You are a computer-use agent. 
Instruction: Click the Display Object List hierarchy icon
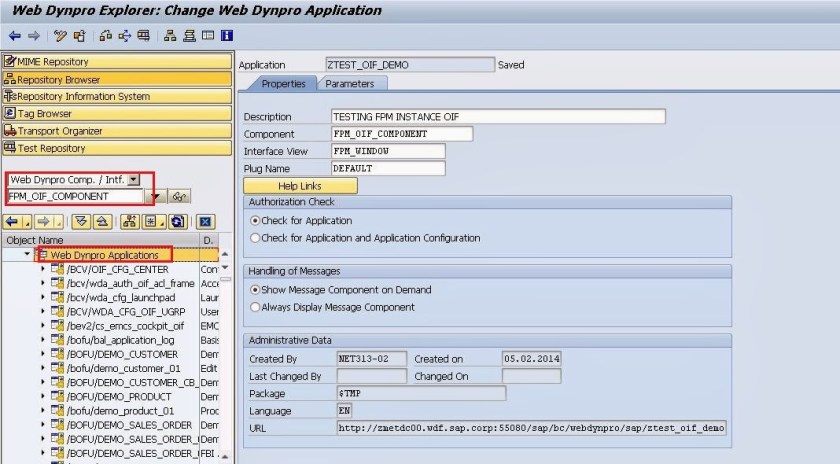[x=170, y=36]
